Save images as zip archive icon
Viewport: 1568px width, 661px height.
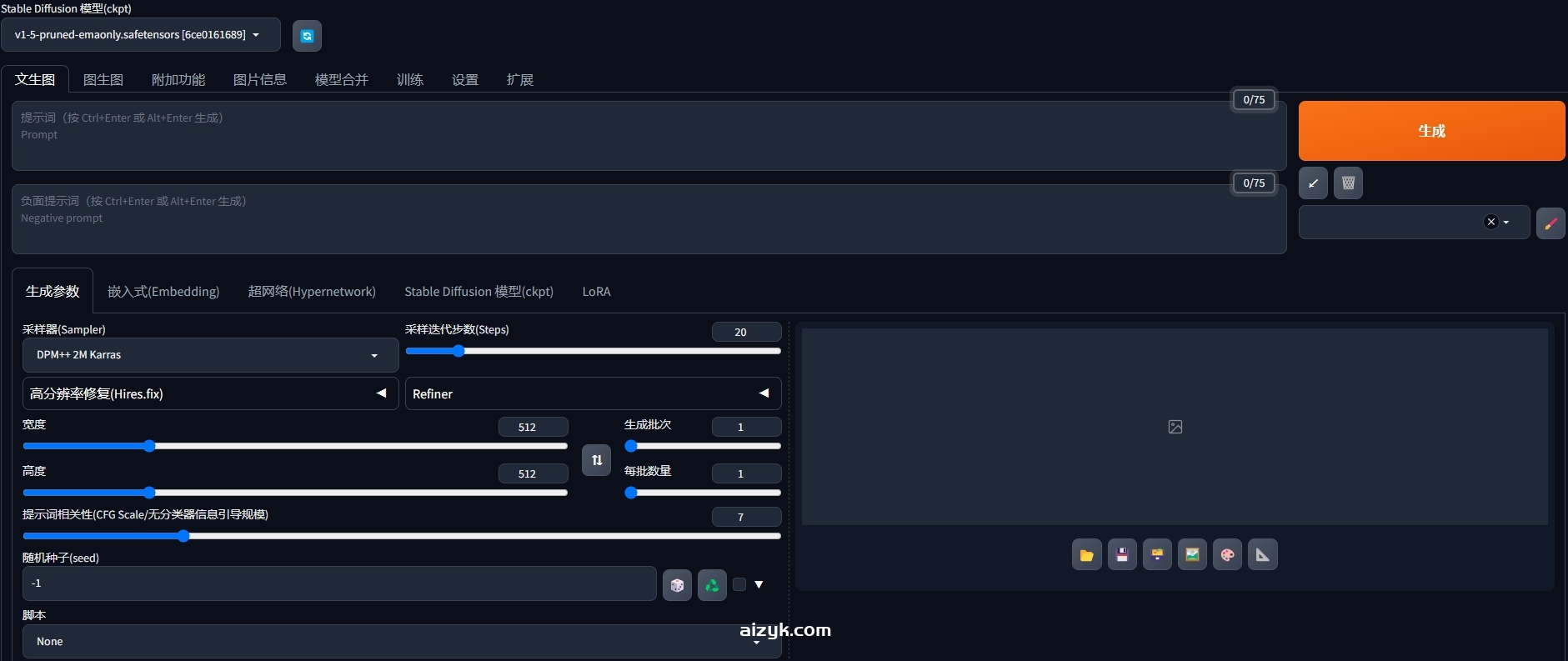(x=1157, y=555)
